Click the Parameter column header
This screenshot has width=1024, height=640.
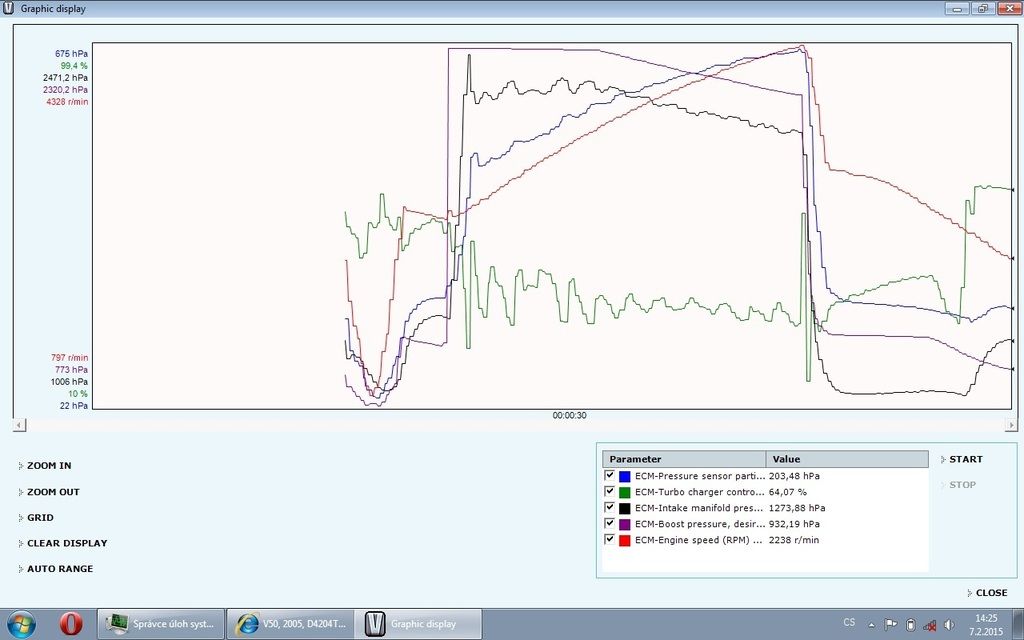point(684,459)
